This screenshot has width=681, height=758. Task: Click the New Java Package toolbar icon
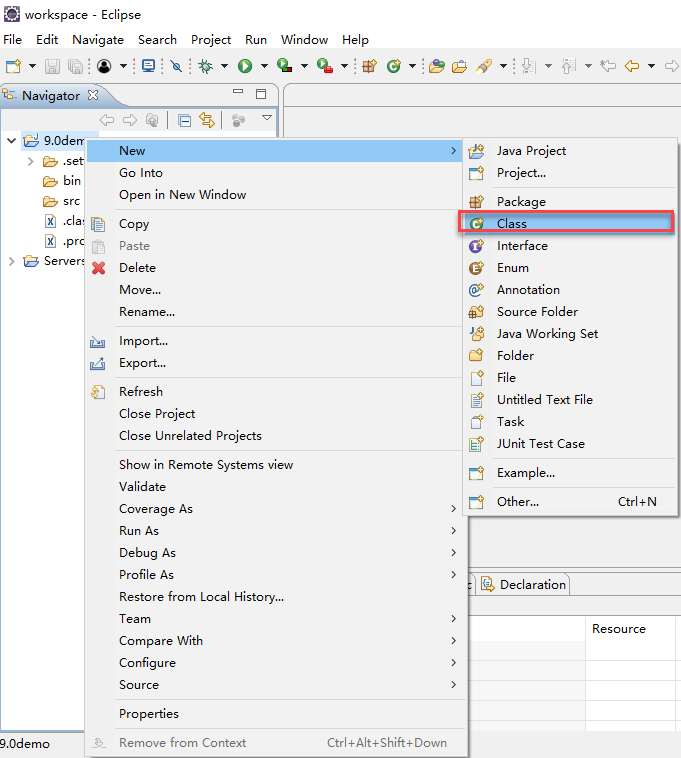[369, 66]
